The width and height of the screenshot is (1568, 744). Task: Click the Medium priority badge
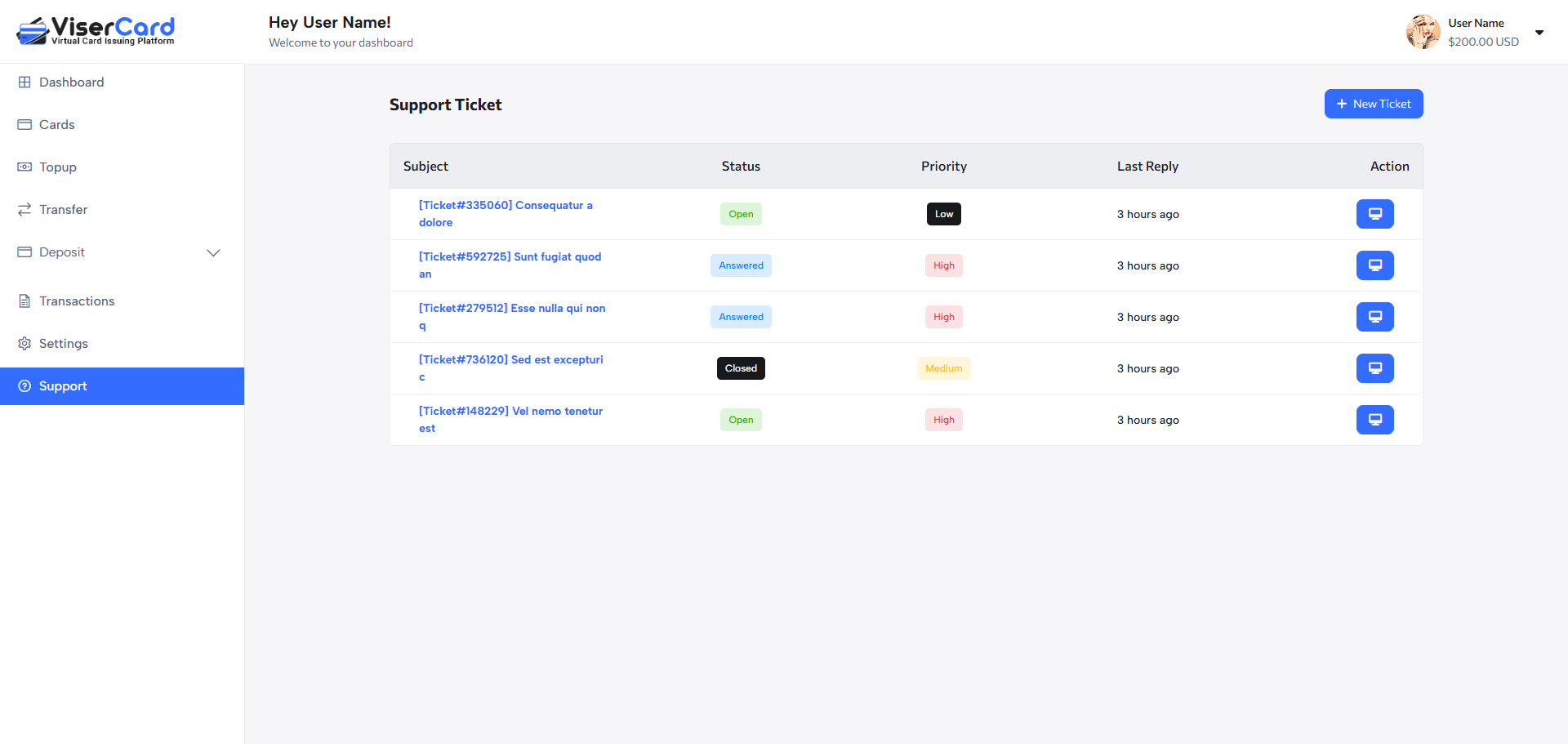click(x=943, y=368)
